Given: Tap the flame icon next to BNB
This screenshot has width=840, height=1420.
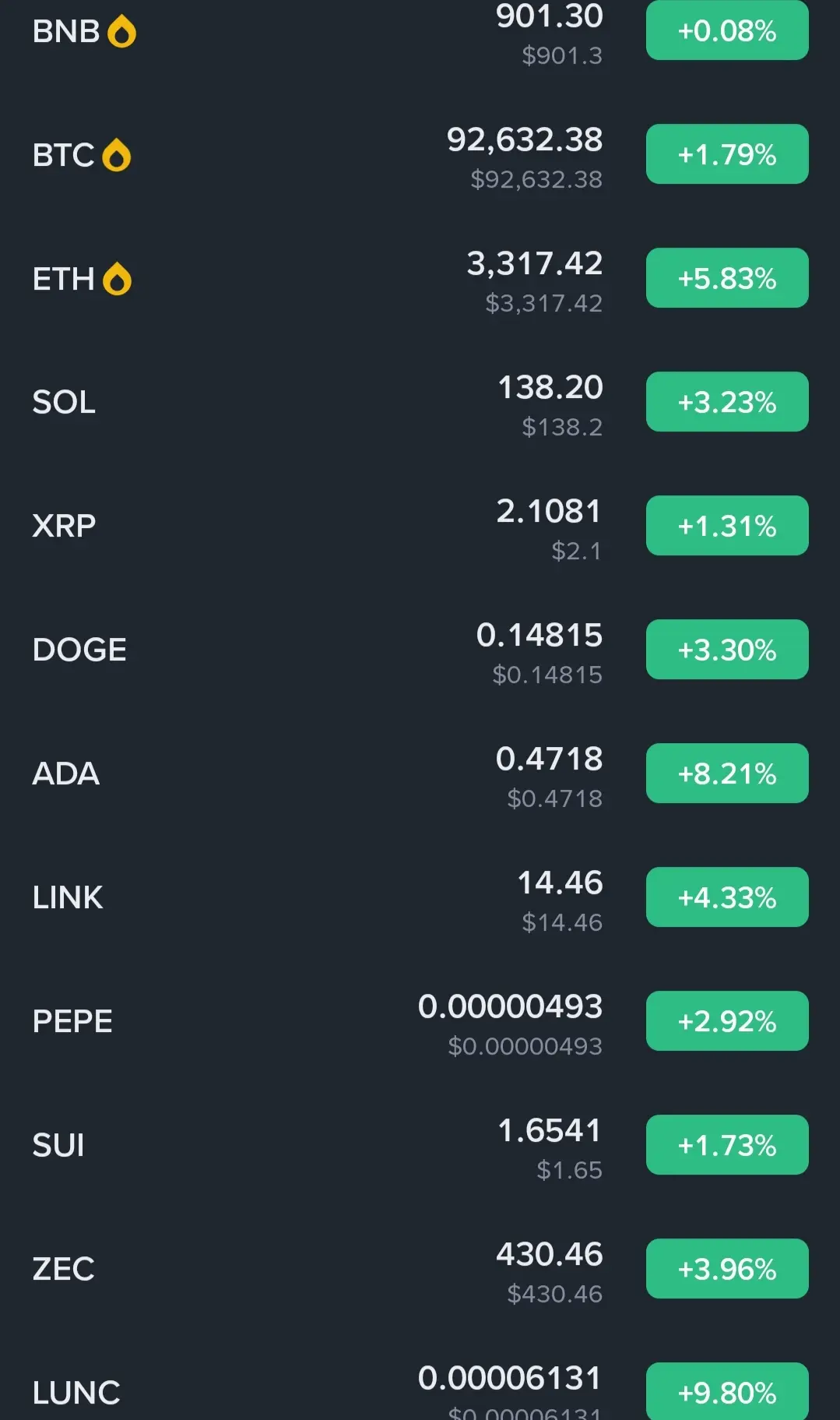Looking at the screenshot, I should tap(121, 32).
